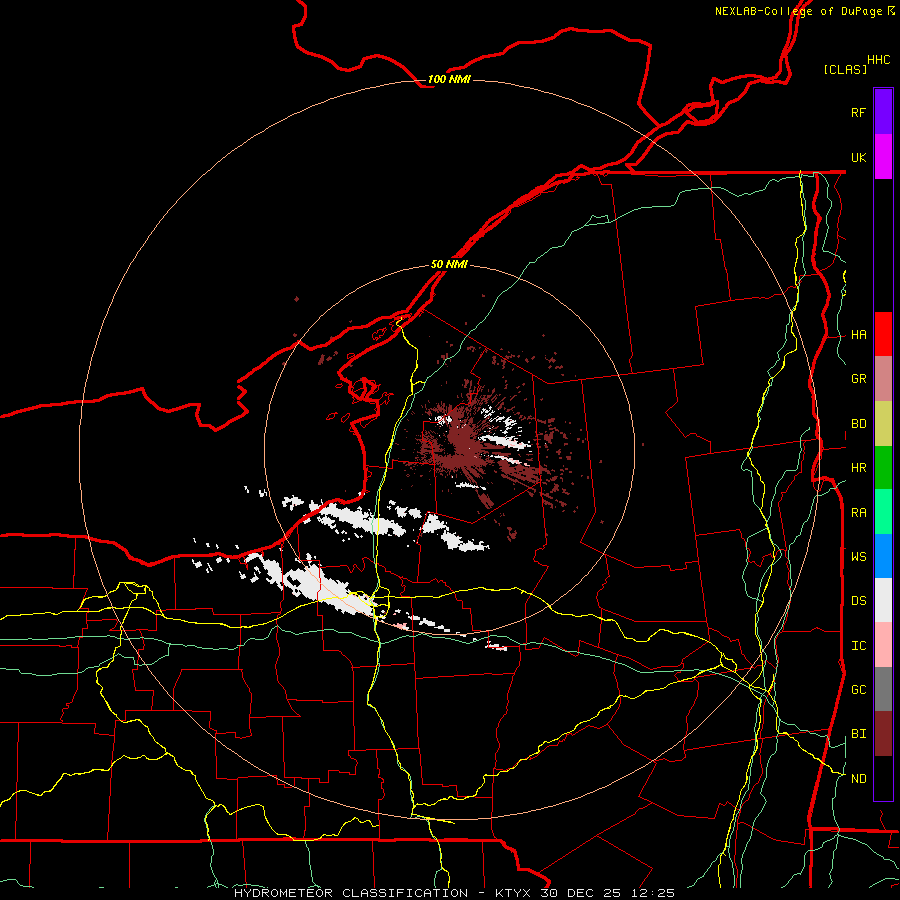Click the [CLAS] legend header

845,69
